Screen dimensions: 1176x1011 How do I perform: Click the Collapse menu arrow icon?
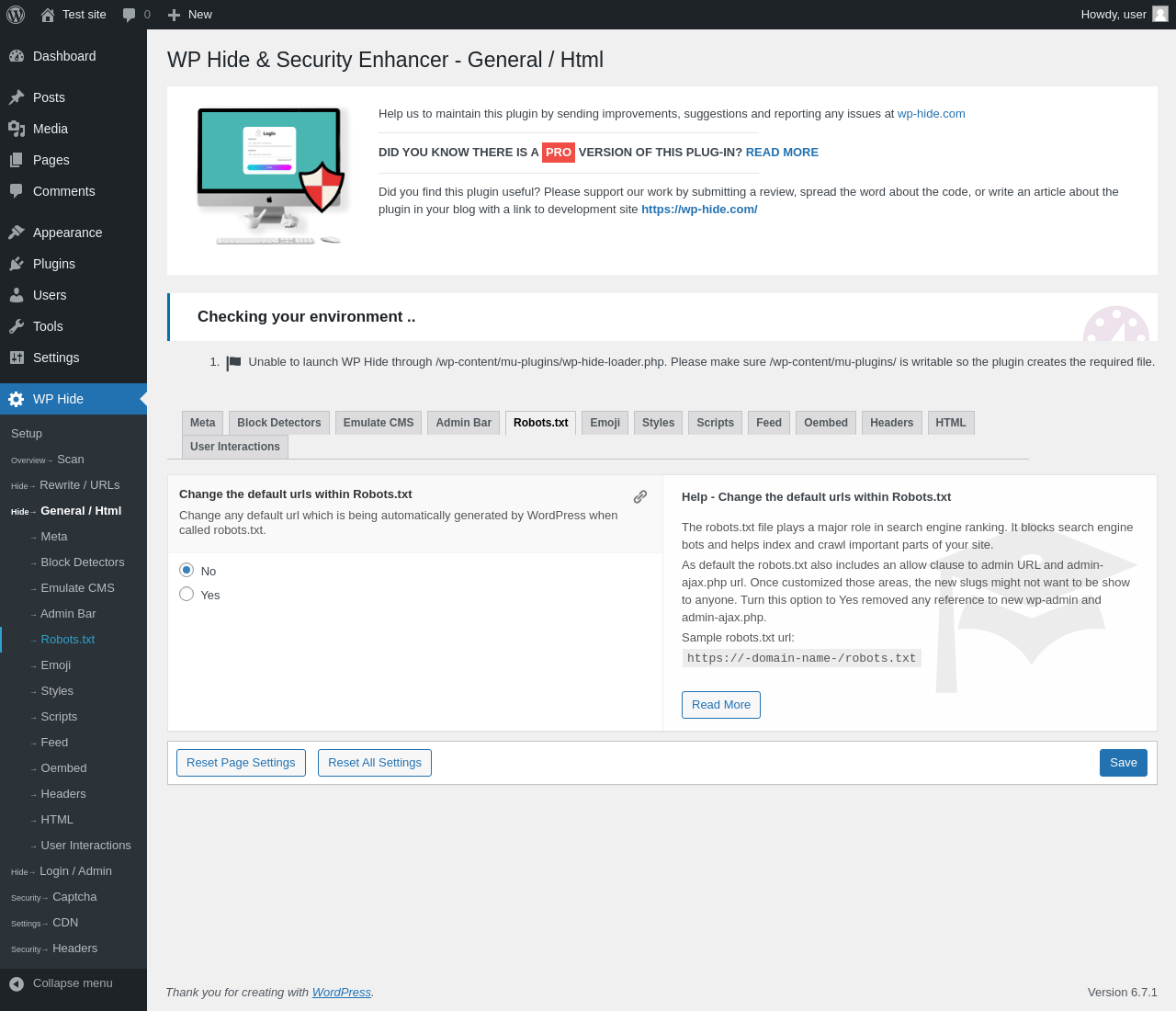[x=17, y=983]
